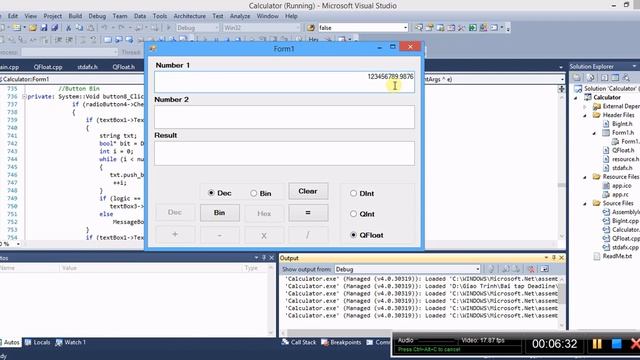The width and height of the screenshot is (640, 360).
Task: Click the plus button in Form1
Action: coord(175,235)
